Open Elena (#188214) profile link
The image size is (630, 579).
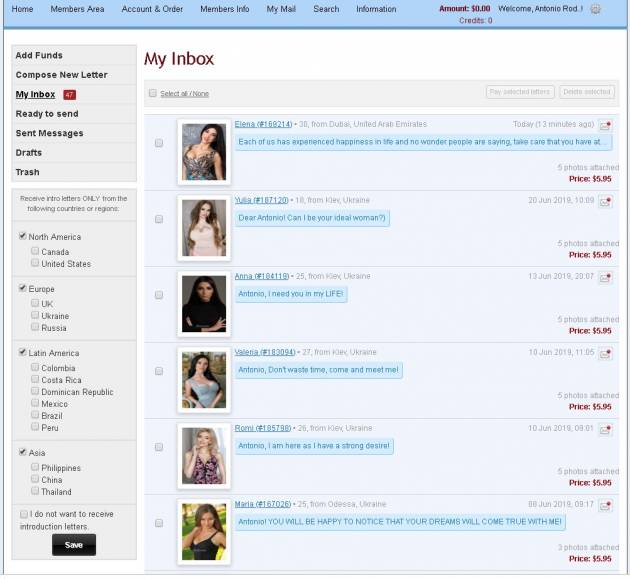click(263, 124)
